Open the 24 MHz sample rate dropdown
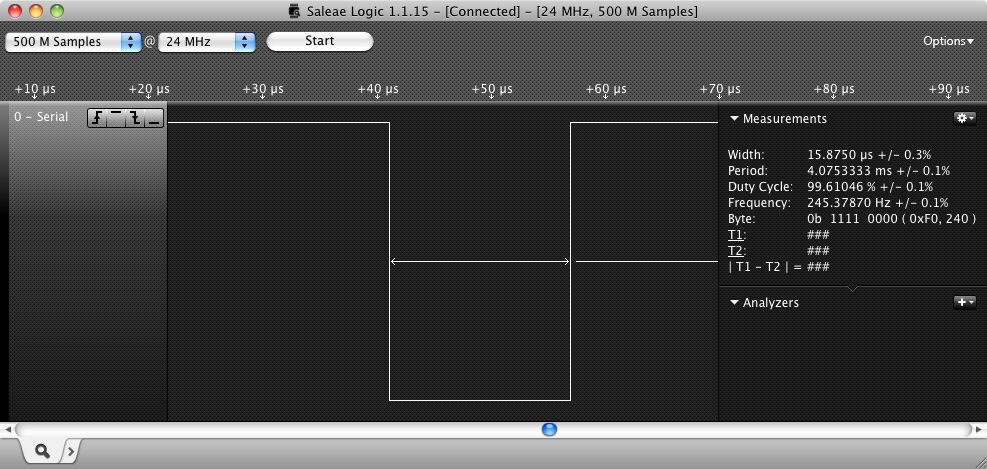987x469 pixels. [x=207, y=42]
